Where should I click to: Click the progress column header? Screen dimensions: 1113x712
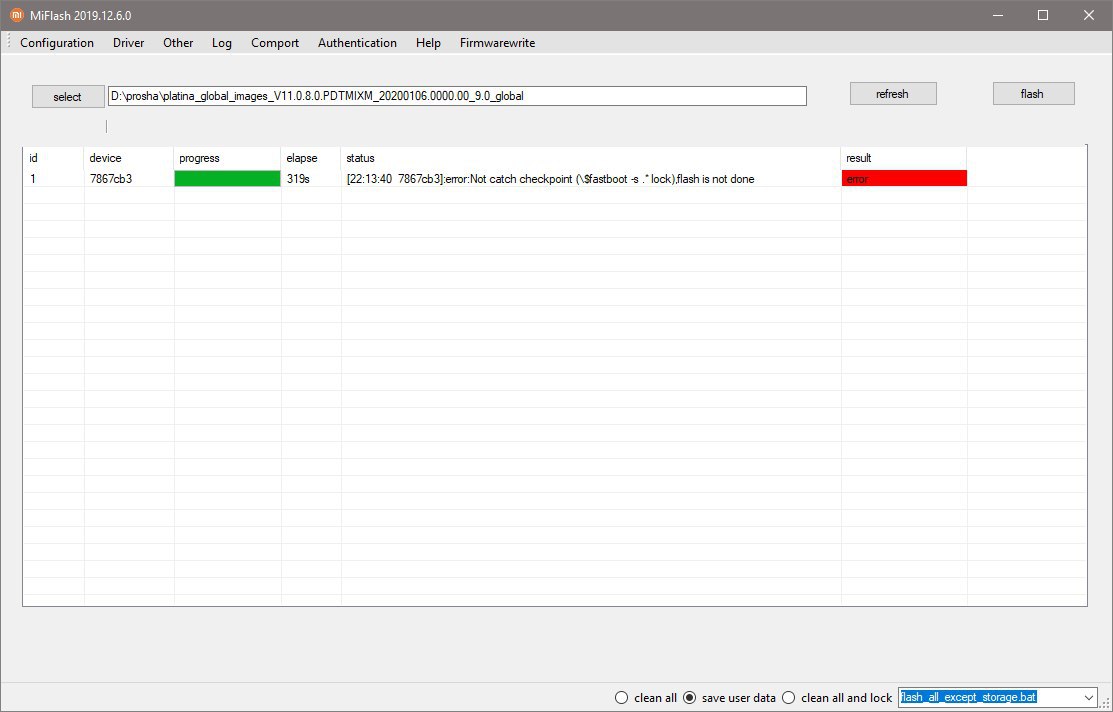tap(227, 158)
